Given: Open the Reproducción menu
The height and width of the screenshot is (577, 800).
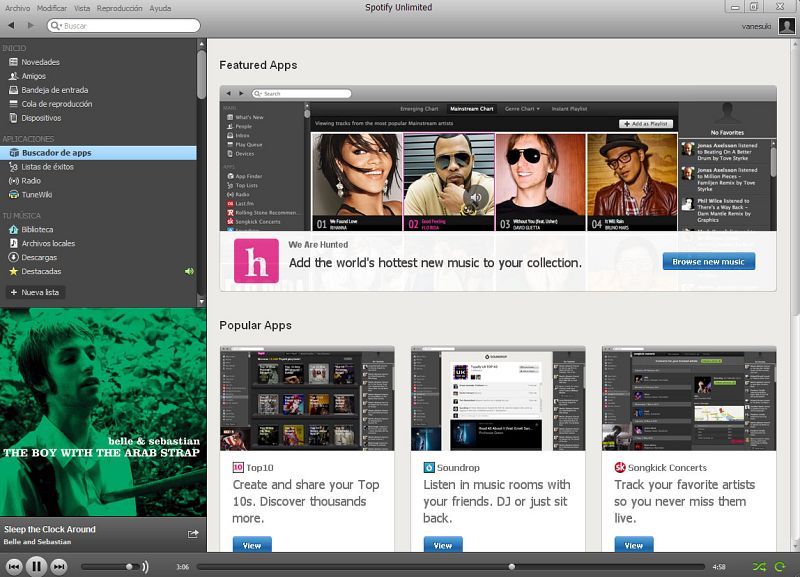Looking at the screenshot, I should click(x=119, y=7).
